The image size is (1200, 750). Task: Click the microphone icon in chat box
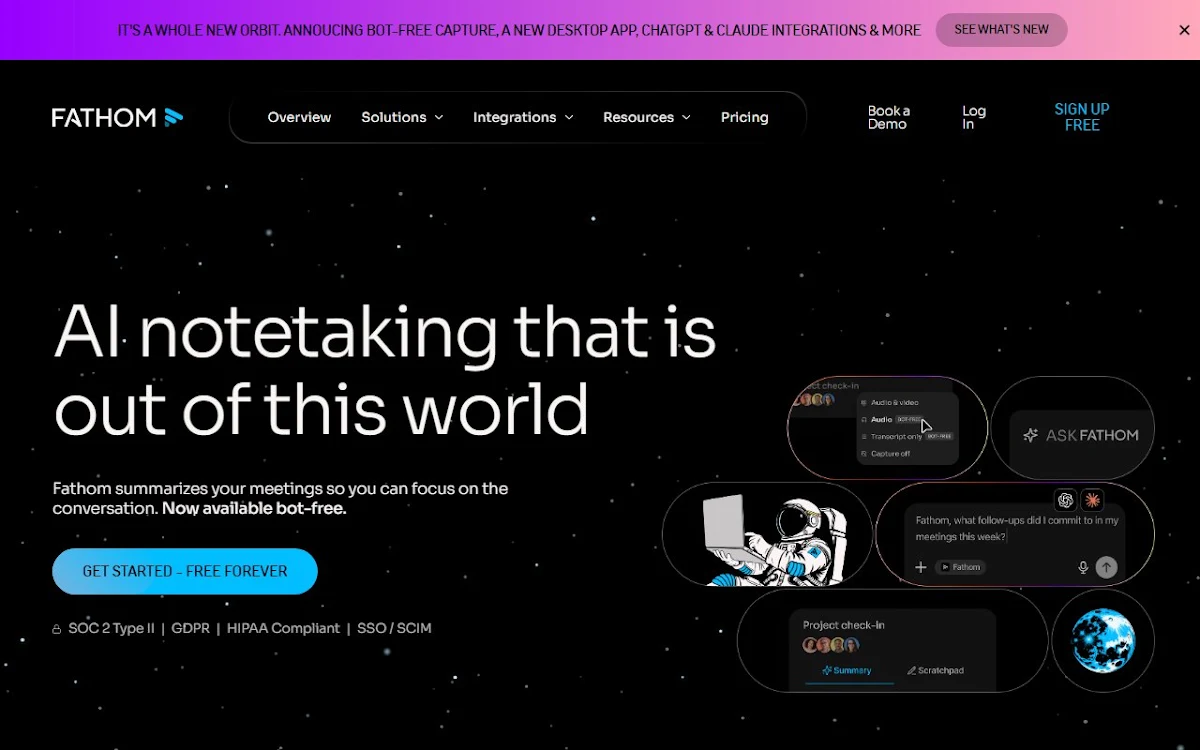click(1083, 567)
